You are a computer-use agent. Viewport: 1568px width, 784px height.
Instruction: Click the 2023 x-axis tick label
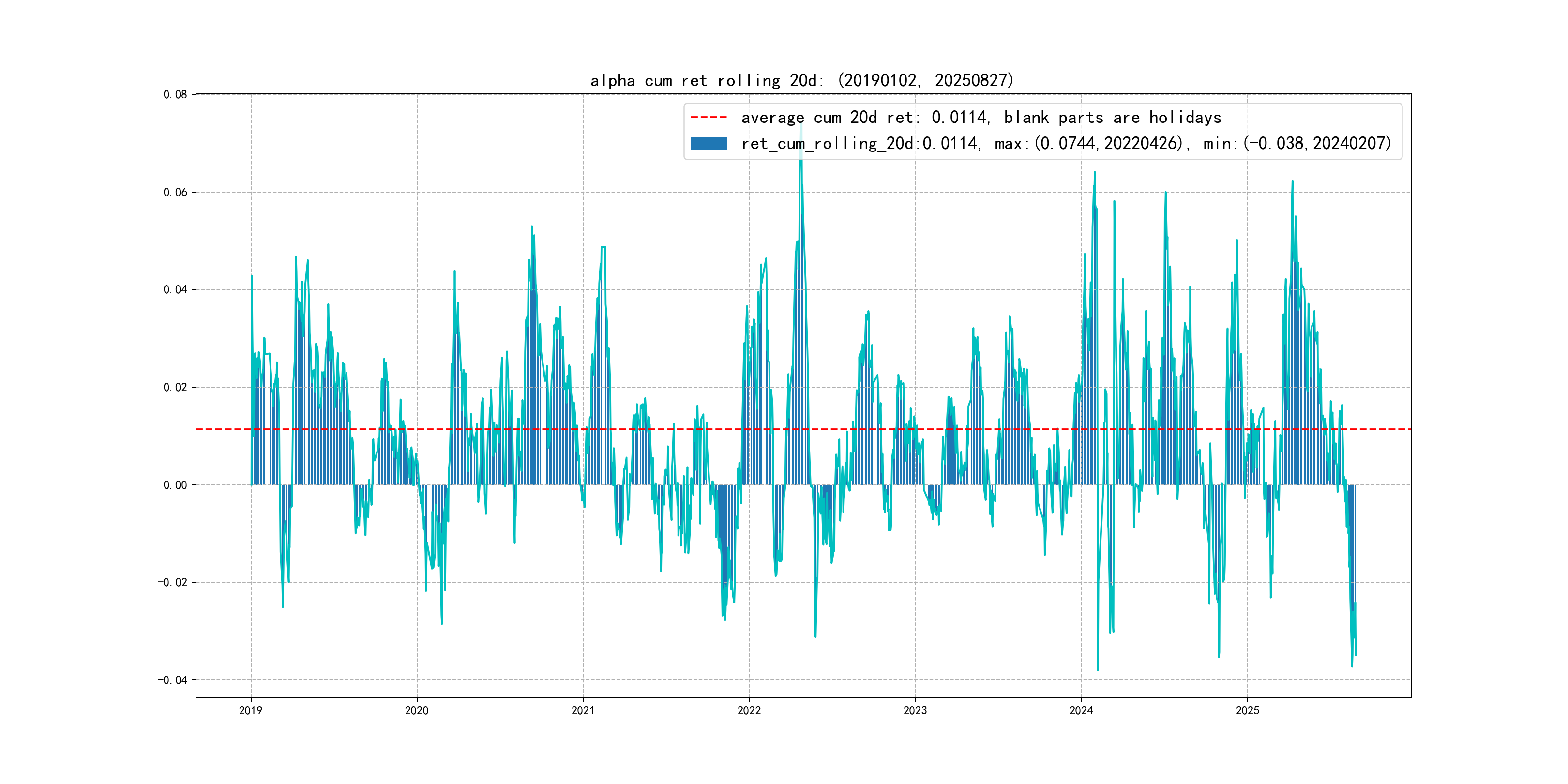(915, 710)
